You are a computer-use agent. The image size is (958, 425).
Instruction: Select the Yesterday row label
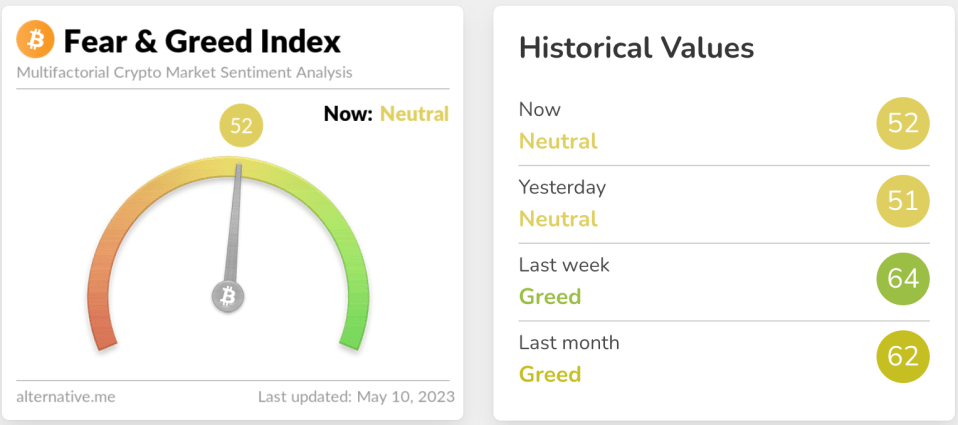coord(562,187)
